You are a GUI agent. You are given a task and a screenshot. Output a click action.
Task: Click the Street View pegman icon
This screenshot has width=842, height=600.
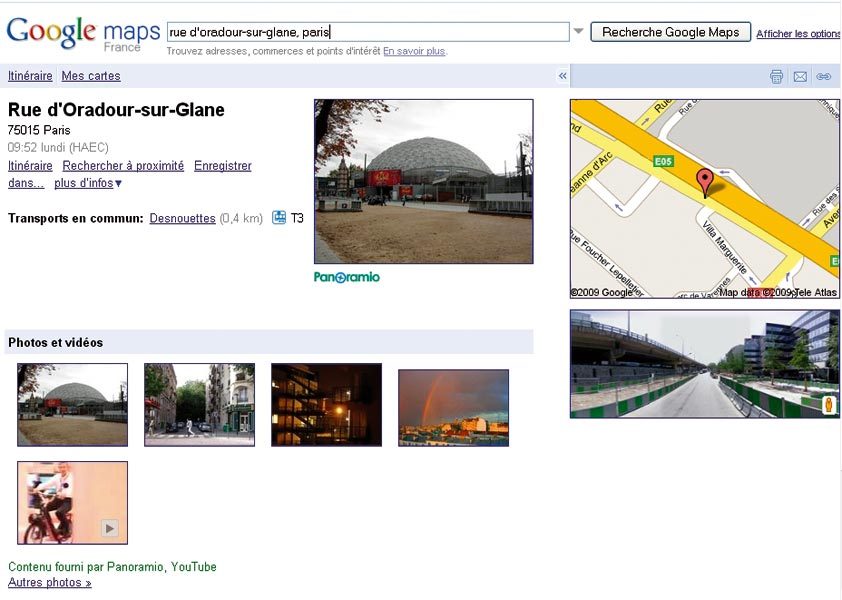coord(829,404)
